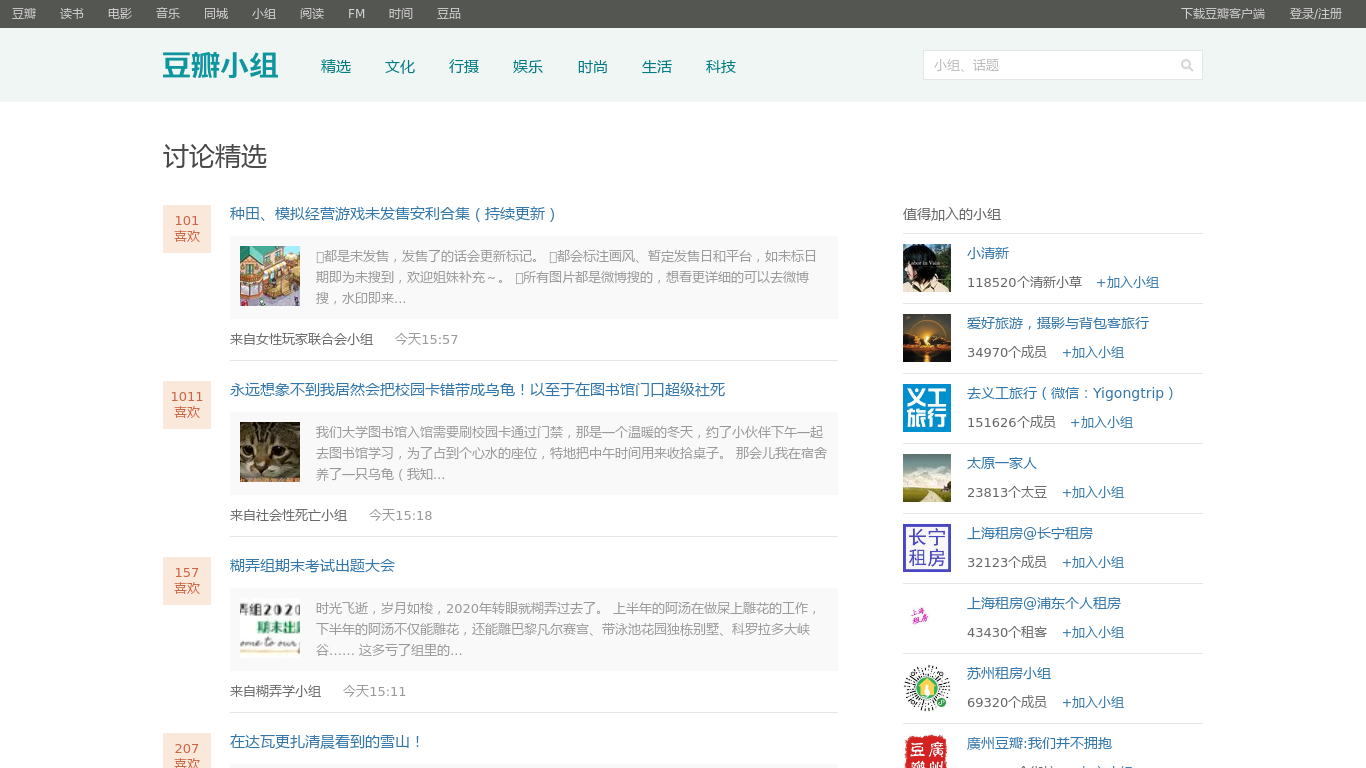
Task: Open farming game post thumbnail
Action: pos(270,276)
